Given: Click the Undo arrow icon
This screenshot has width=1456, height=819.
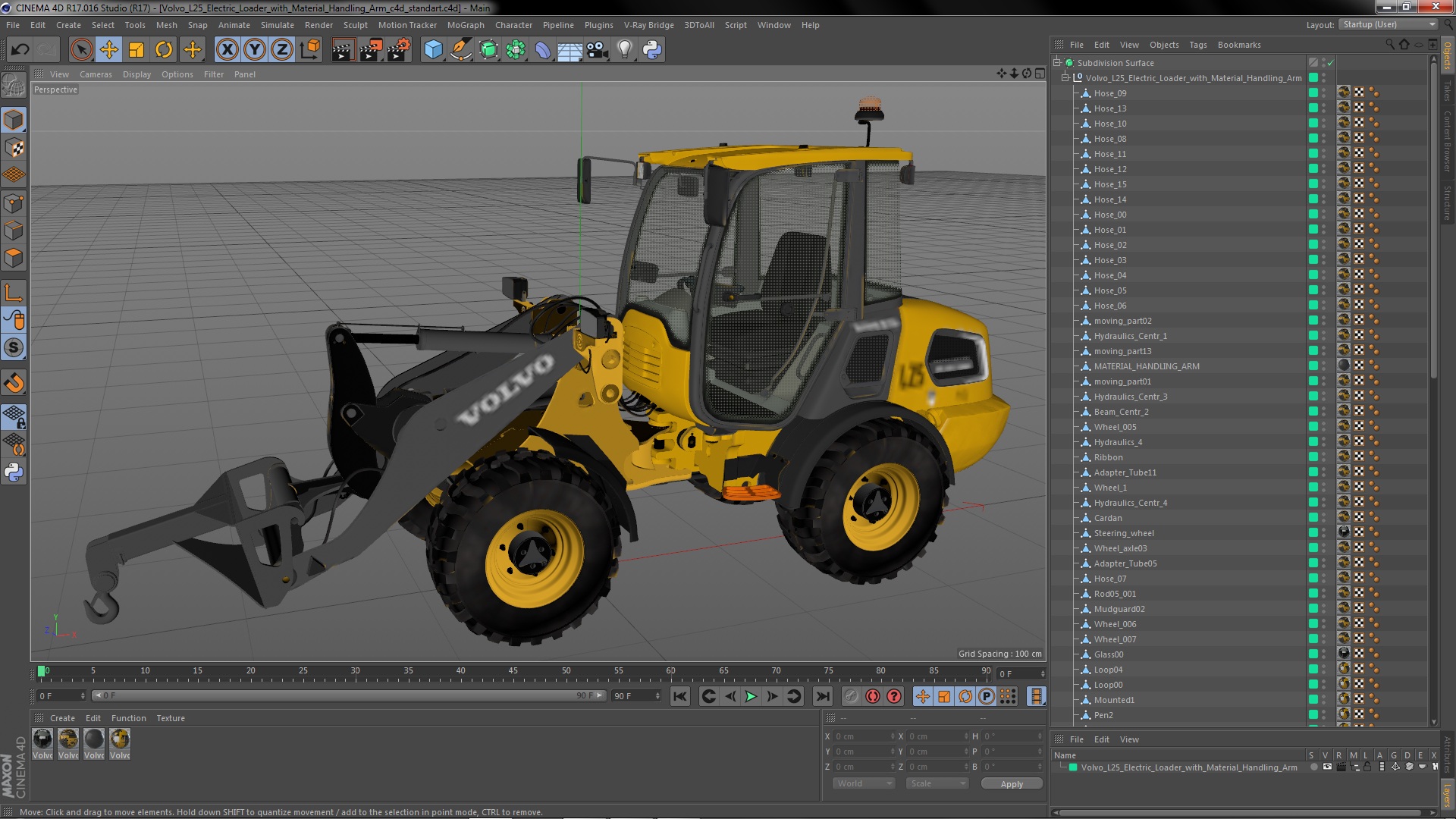Looking at the screenshot, I should (20, 50).
